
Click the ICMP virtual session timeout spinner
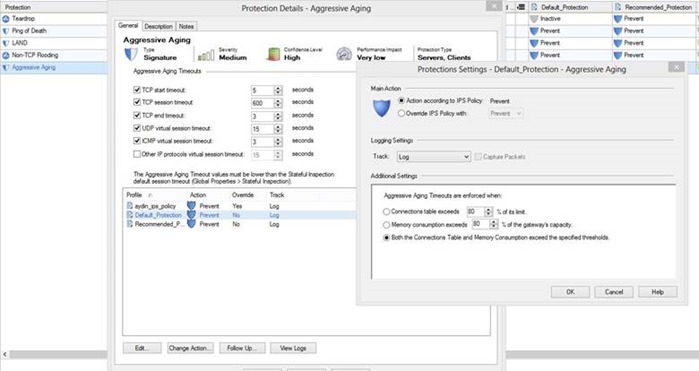point(278,142)
